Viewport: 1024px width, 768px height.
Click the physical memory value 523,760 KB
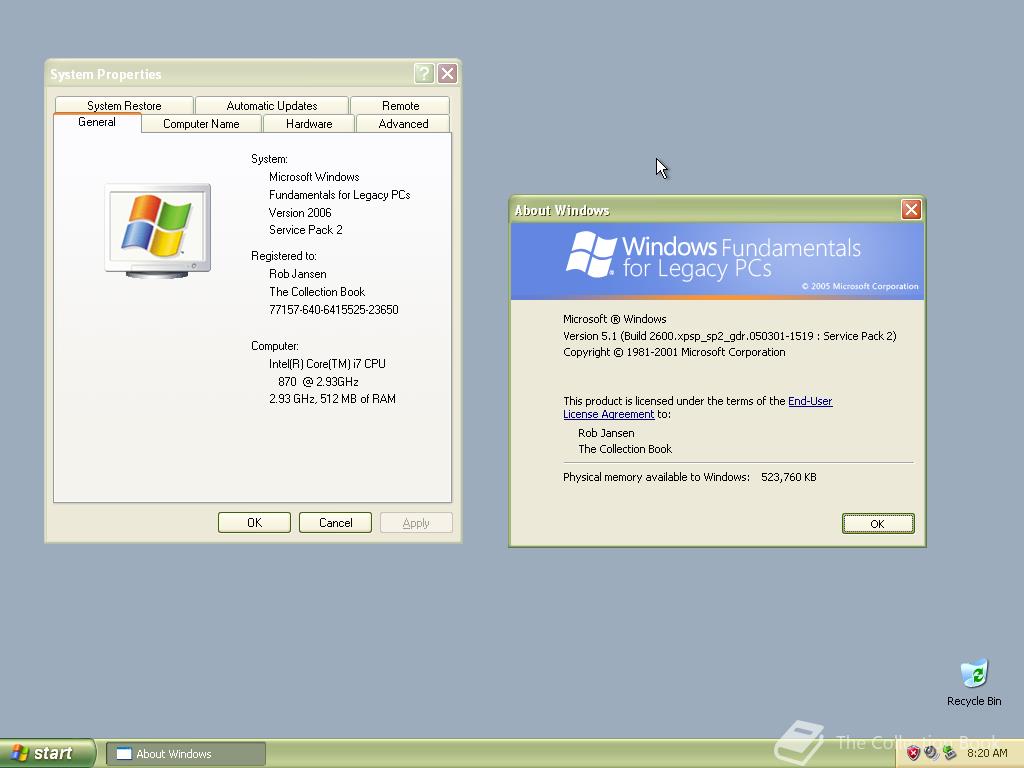789,477
